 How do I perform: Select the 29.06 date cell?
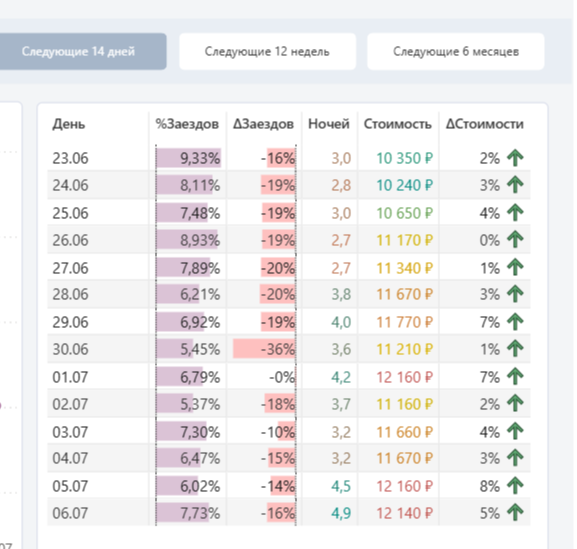[x=70, y=322]
